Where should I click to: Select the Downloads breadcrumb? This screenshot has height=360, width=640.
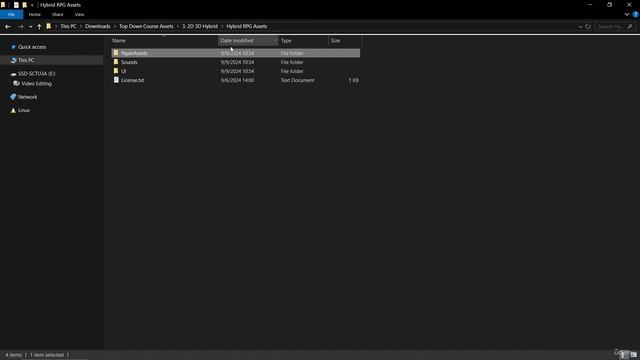coord(98,26)
